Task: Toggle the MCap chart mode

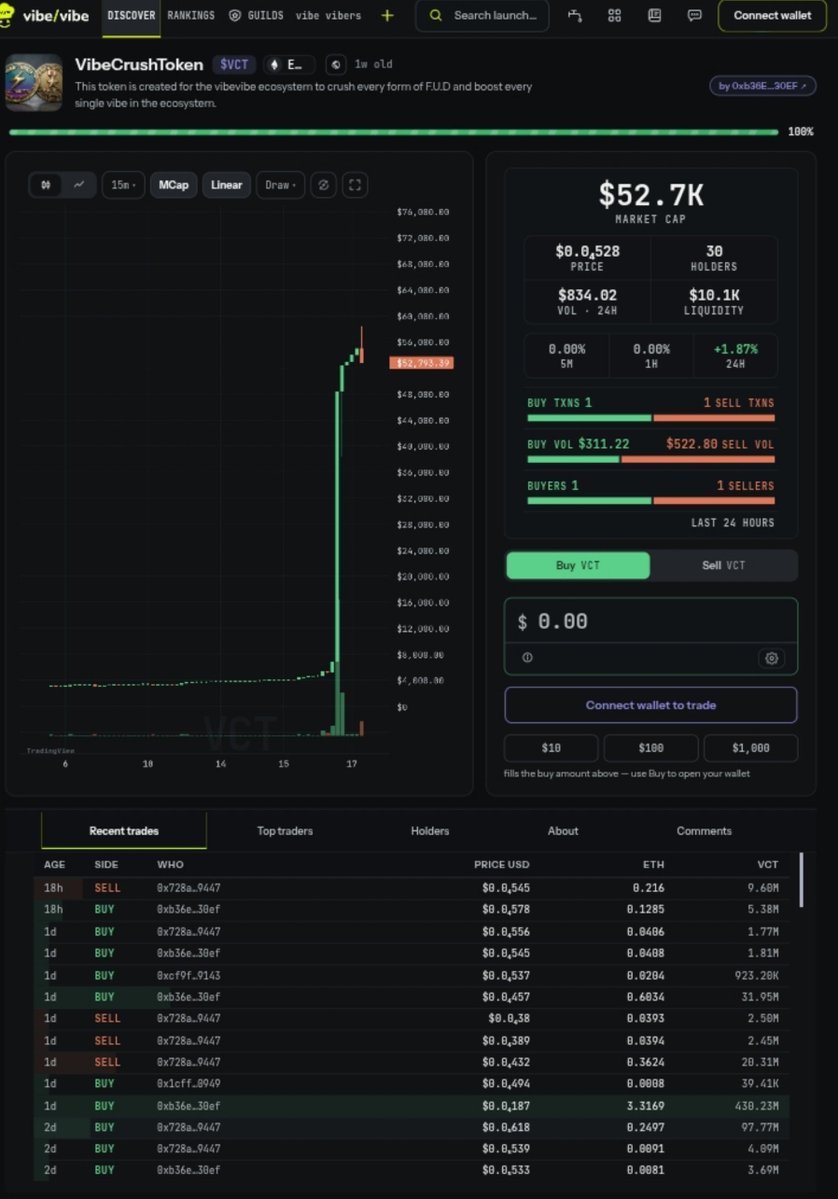Action: pyautogui.click(x=174, y=185)
